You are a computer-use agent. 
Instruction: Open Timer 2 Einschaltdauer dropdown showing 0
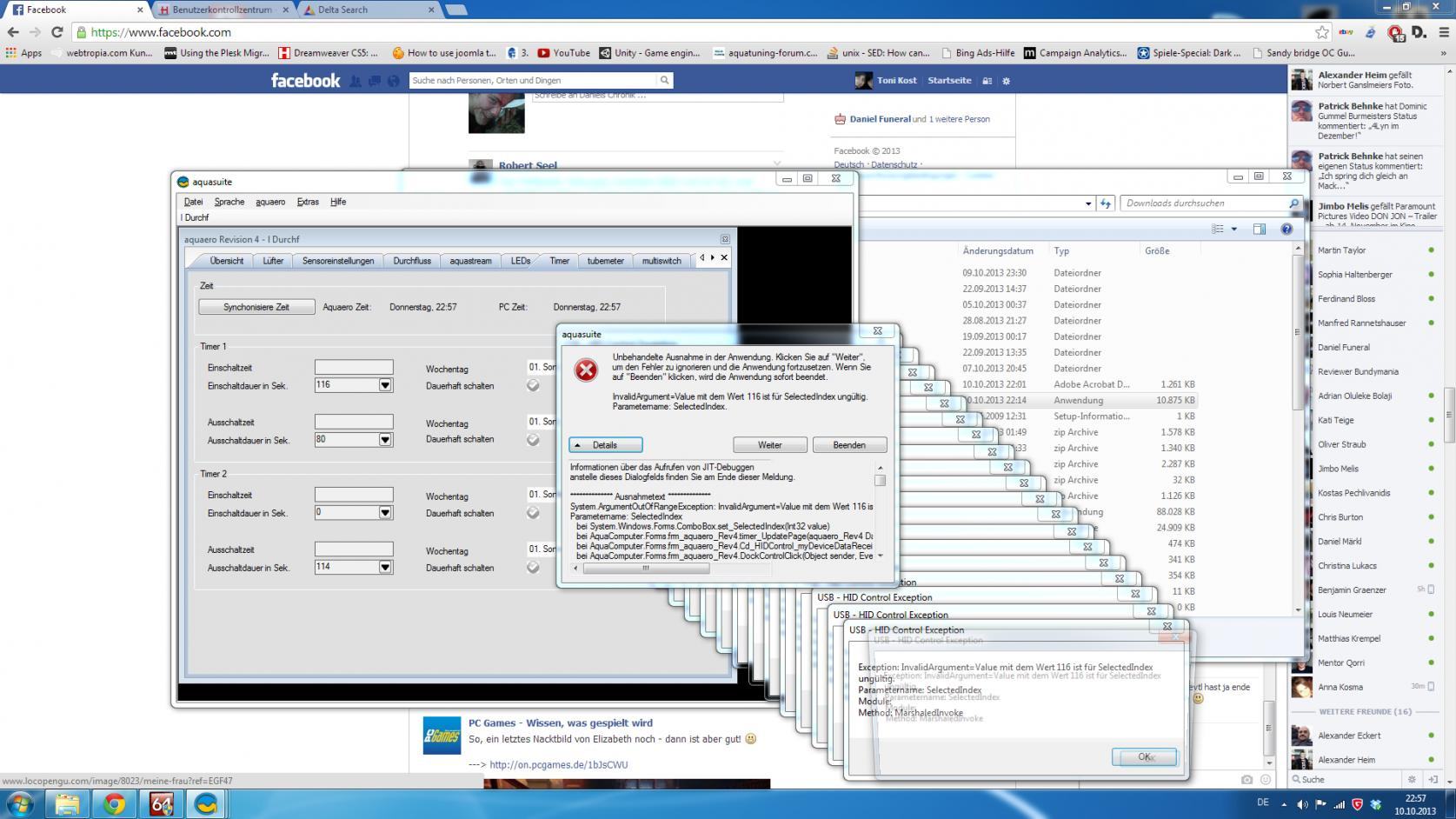385,513
